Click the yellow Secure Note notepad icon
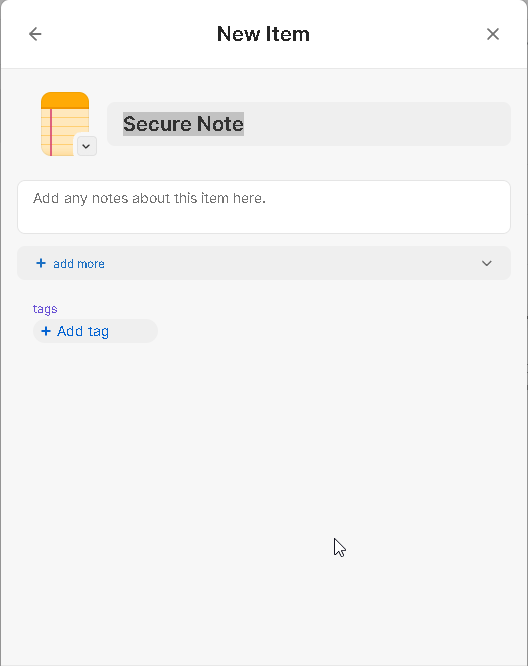528x666 pixels. tap(65, 124)
